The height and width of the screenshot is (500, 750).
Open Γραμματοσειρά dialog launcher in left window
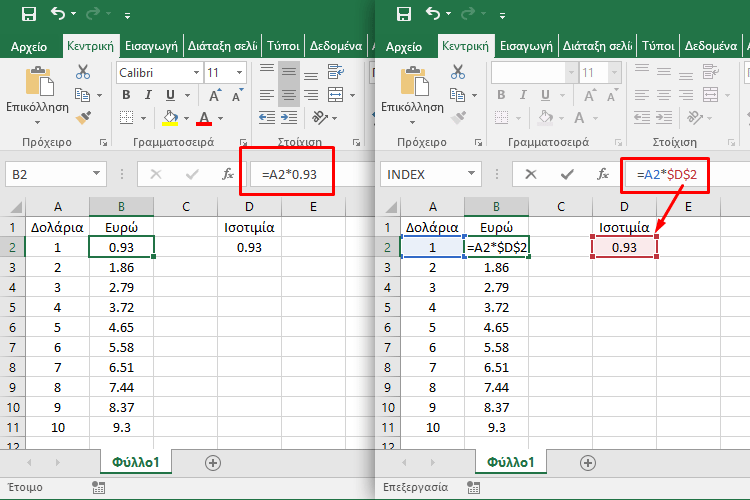[x=243, y=142]
